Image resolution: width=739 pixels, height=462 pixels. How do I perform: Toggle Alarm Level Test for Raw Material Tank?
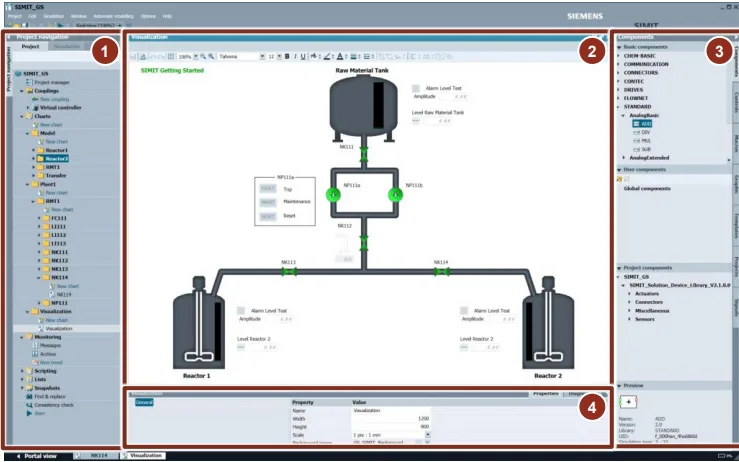click(x=416, y=88)
